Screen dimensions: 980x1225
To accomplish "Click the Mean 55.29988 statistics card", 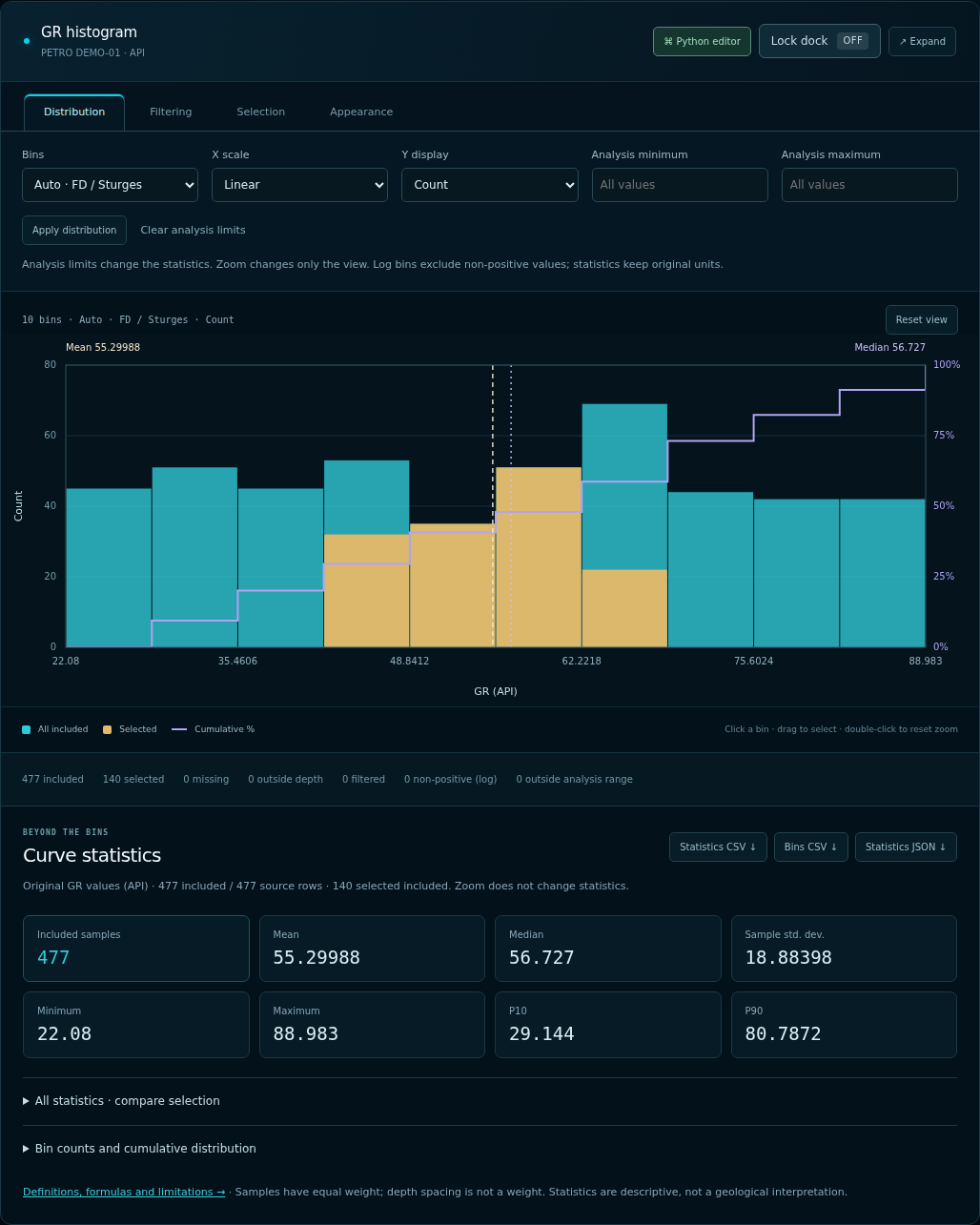I will click(372, 949).
